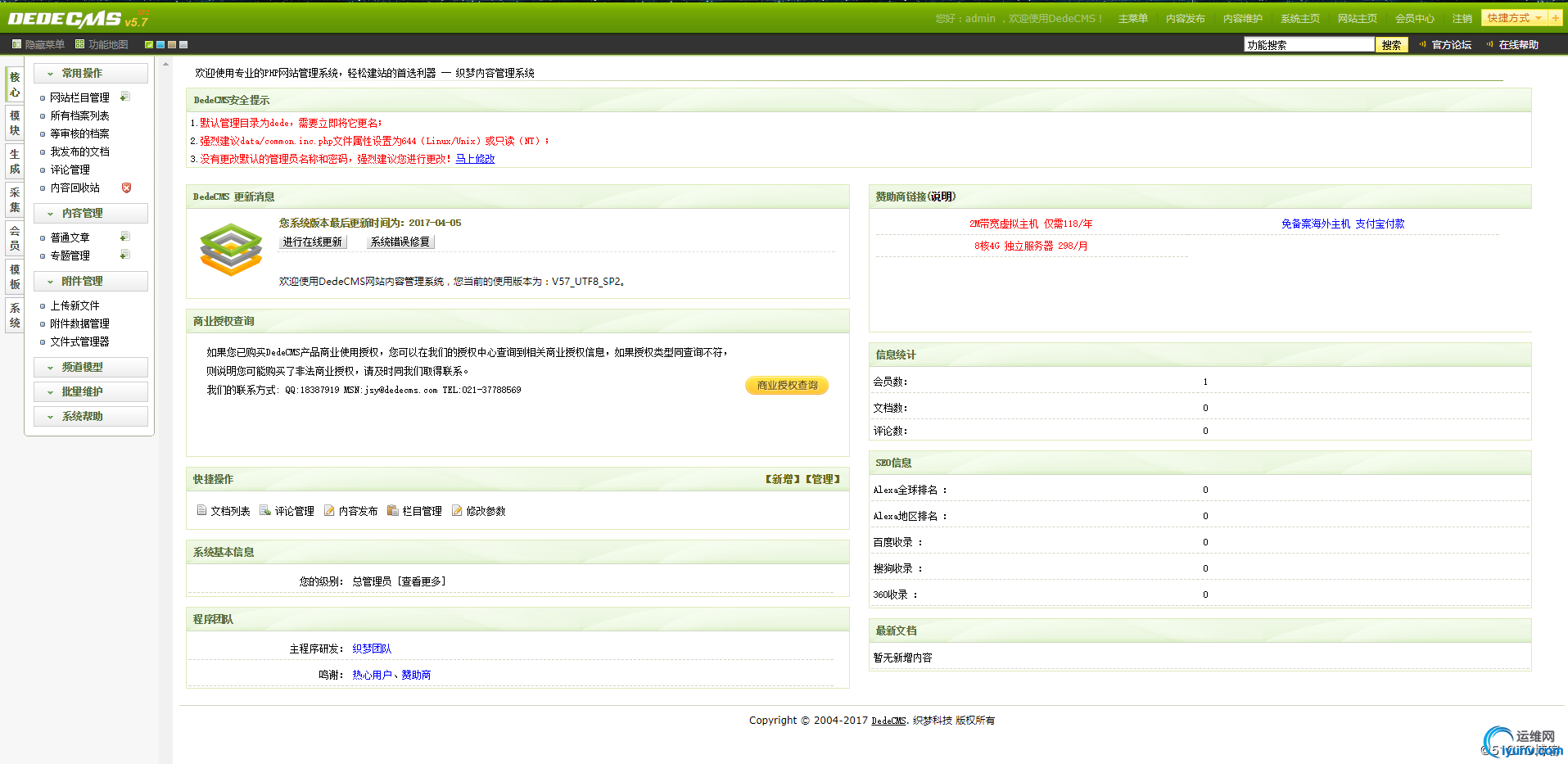Collapse the 附件管理 menu section
This screenshot has width=1568, height=764.
click(x=91, y=281)
